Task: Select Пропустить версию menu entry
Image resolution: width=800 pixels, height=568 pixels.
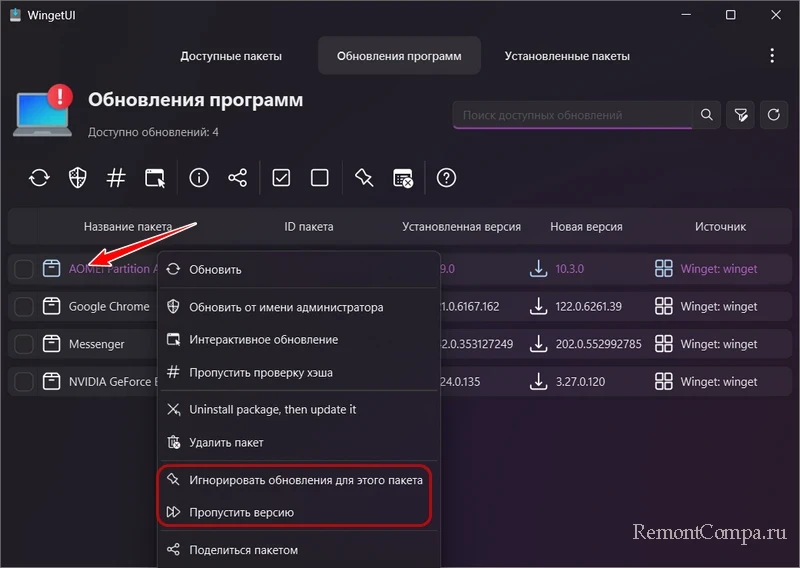Action: click(299, 512)
